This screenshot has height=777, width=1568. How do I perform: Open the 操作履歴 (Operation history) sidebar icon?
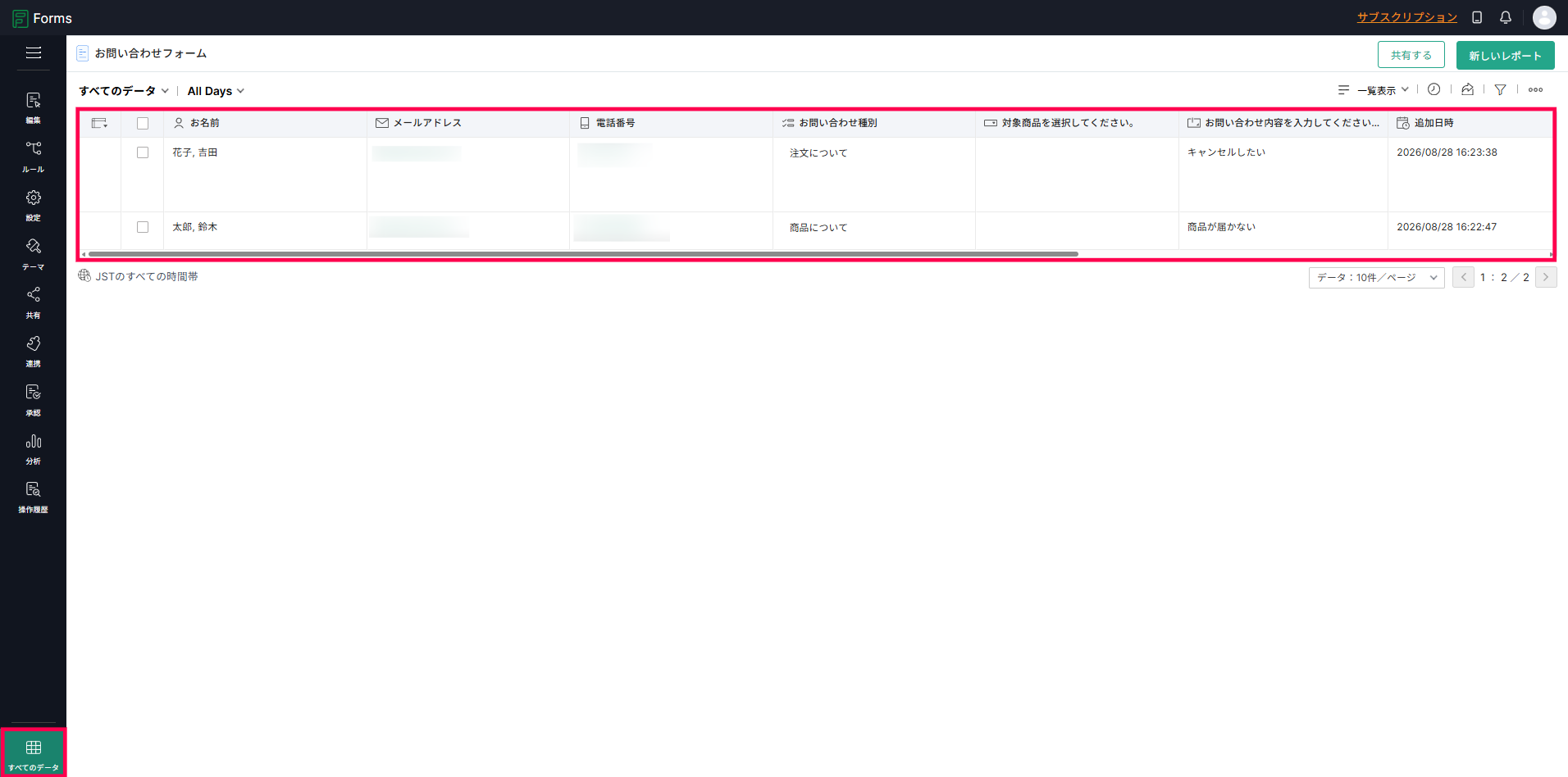coord(33,497)
